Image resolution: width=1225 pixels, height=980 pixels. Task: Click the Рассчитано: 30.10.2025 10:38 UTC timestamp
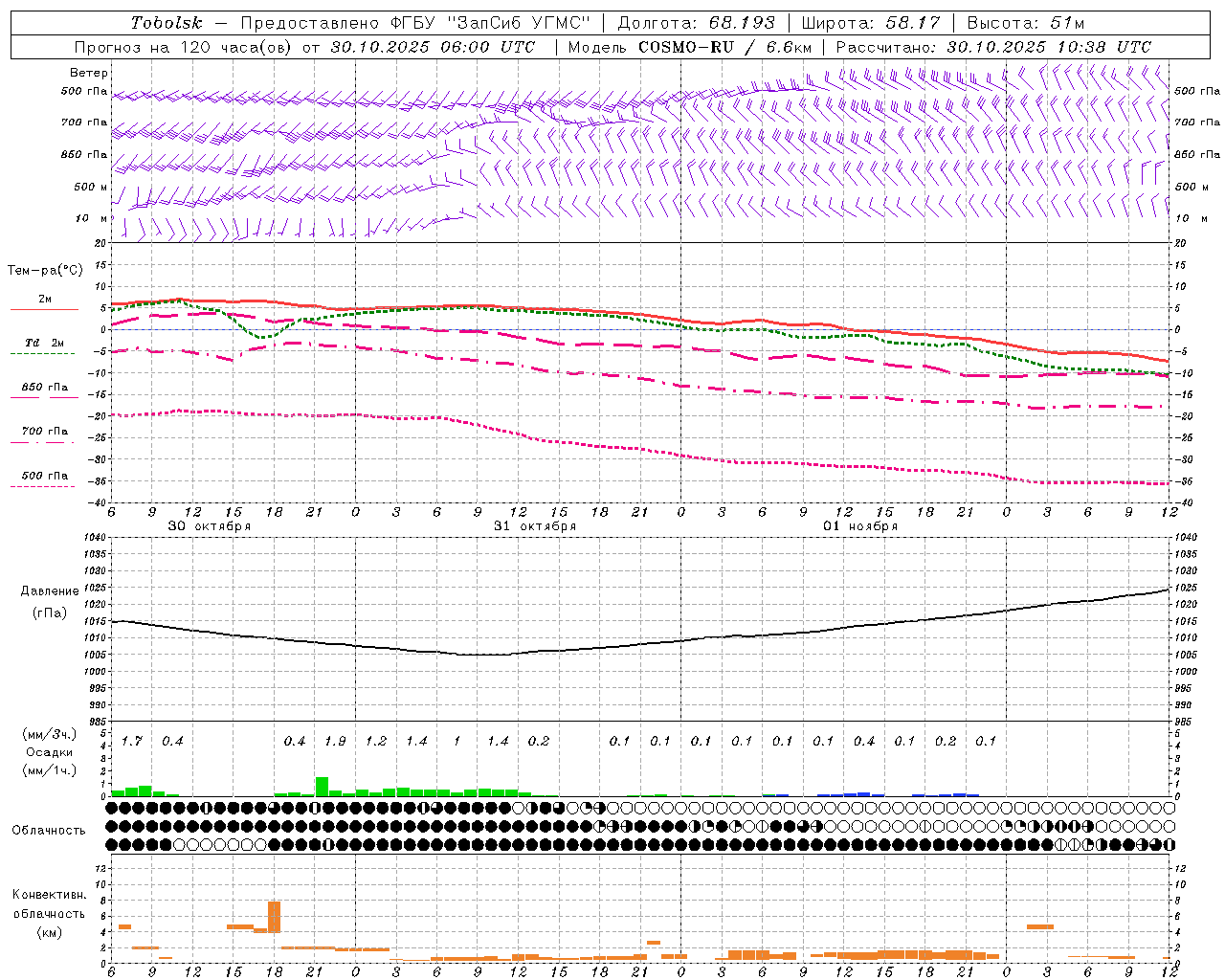(x=993, y=47)
